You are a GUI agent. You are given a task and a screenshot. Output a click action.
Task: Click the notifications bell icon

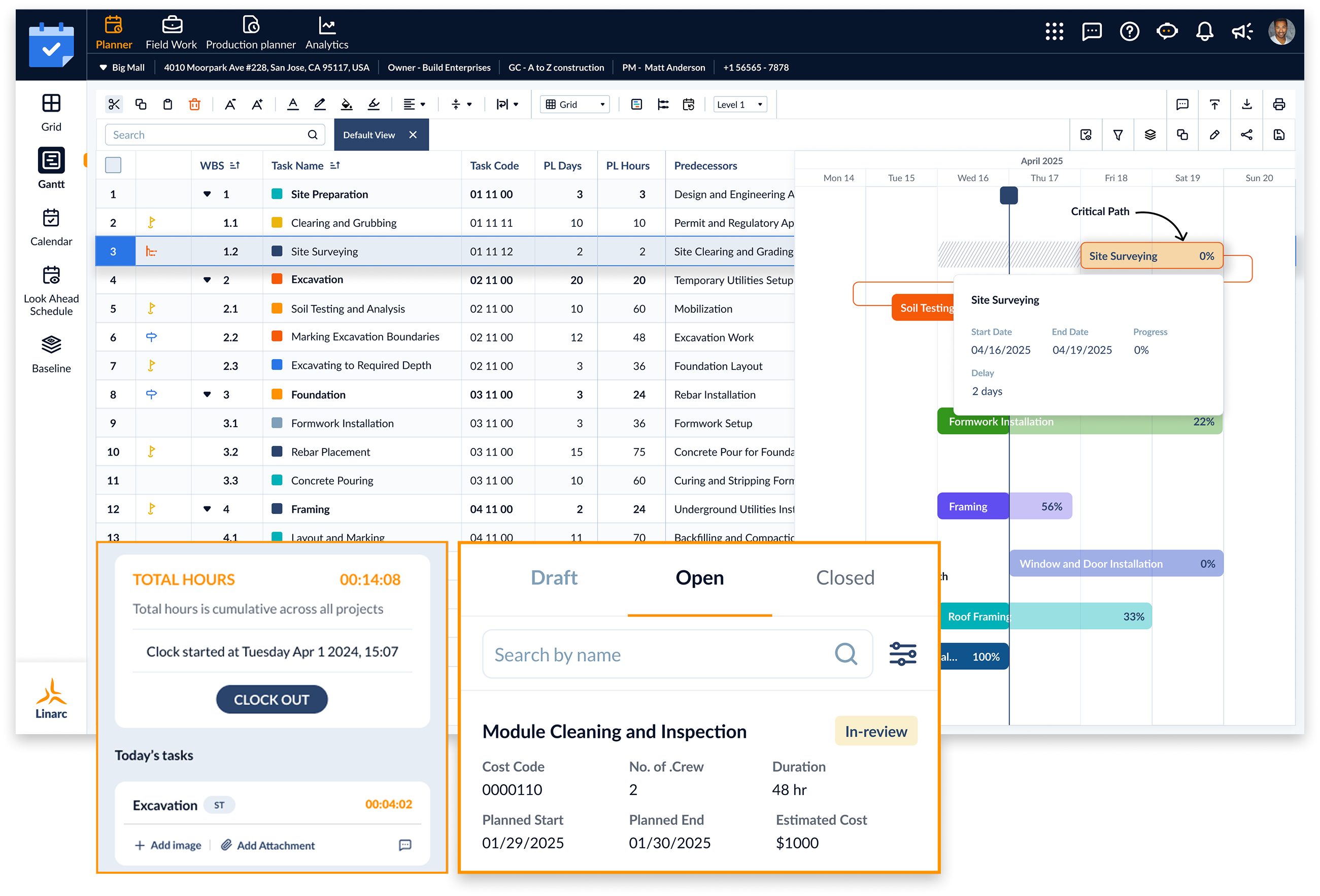[x=1204, y=31]
